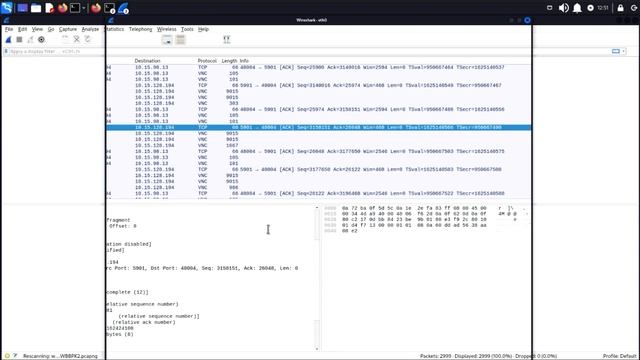Open the Kali applications menu
The image size is (640, 360).
click(7, 7)
